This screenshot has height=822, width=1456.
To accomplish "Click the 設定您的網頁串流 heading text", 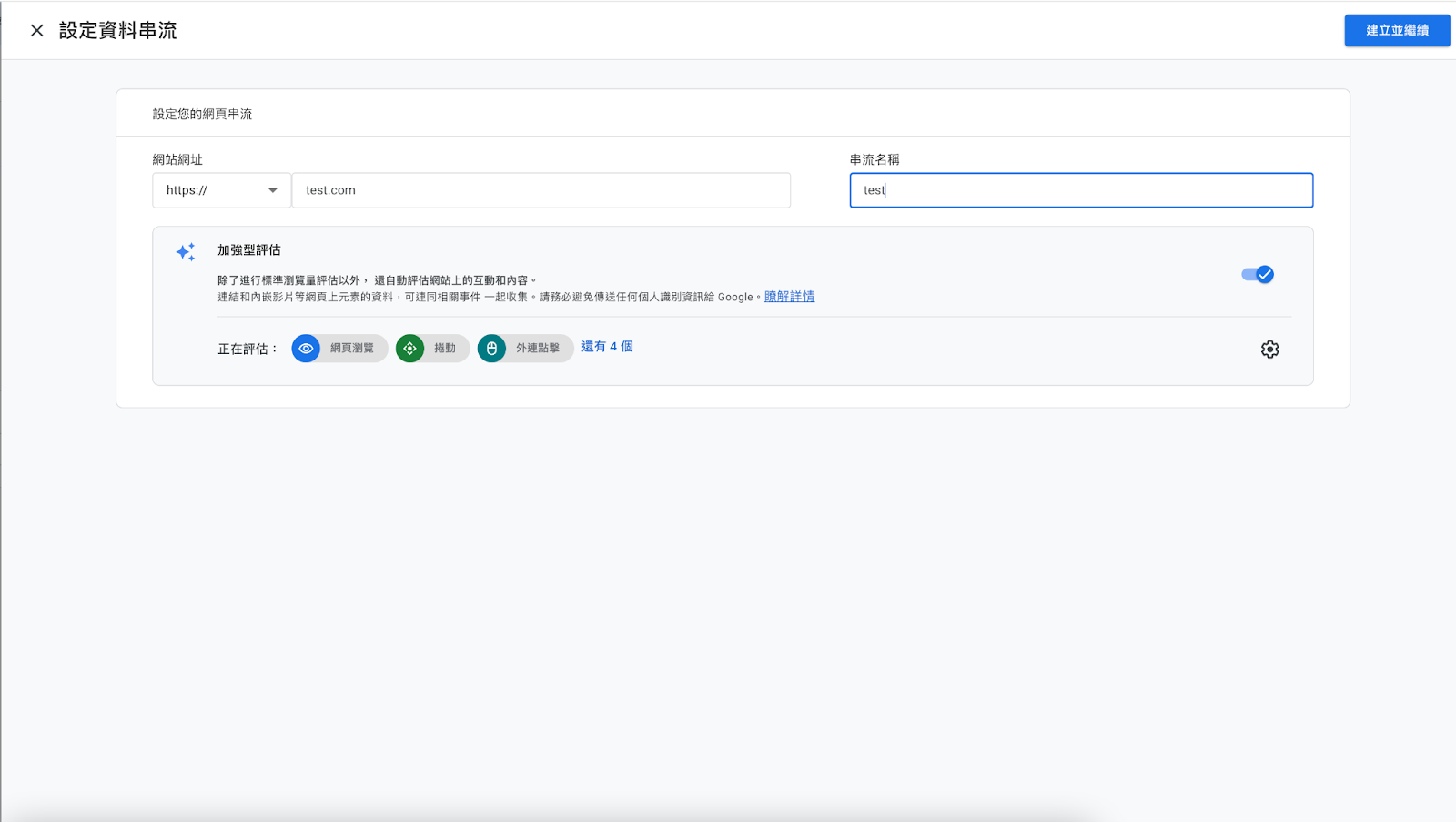I will (202, 114).
